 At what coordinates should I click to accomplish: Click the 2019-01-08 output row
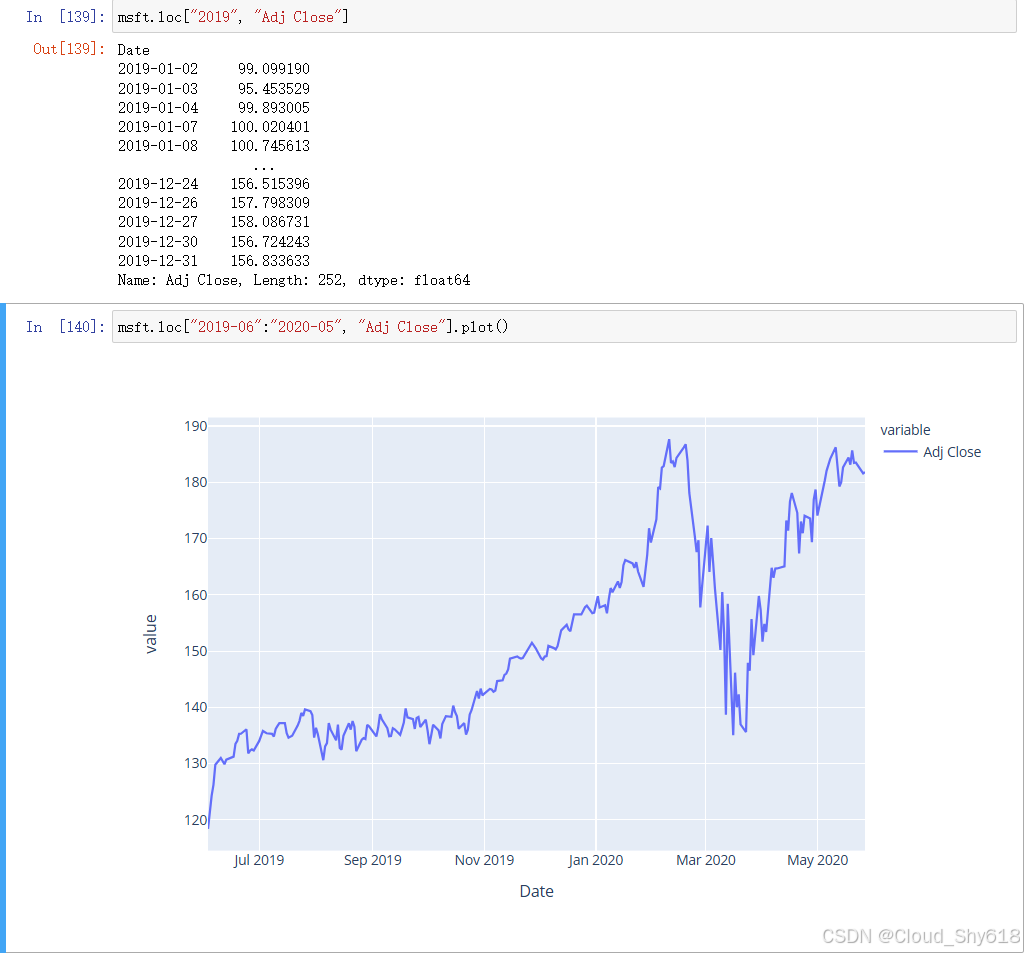pyautogui.click(x=214, y=146)
